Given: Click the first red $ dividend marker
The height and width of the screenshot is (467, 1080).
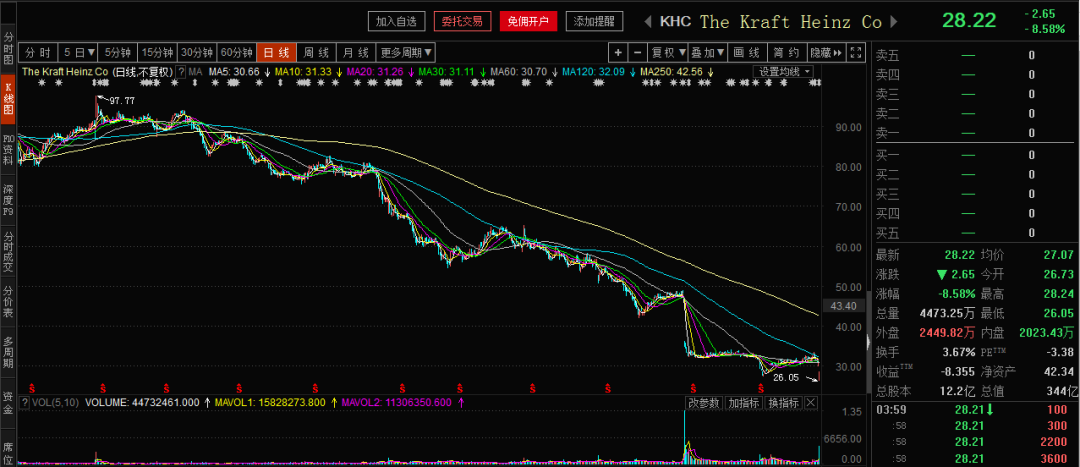Looking at the screenshot, I should [30, 387].
